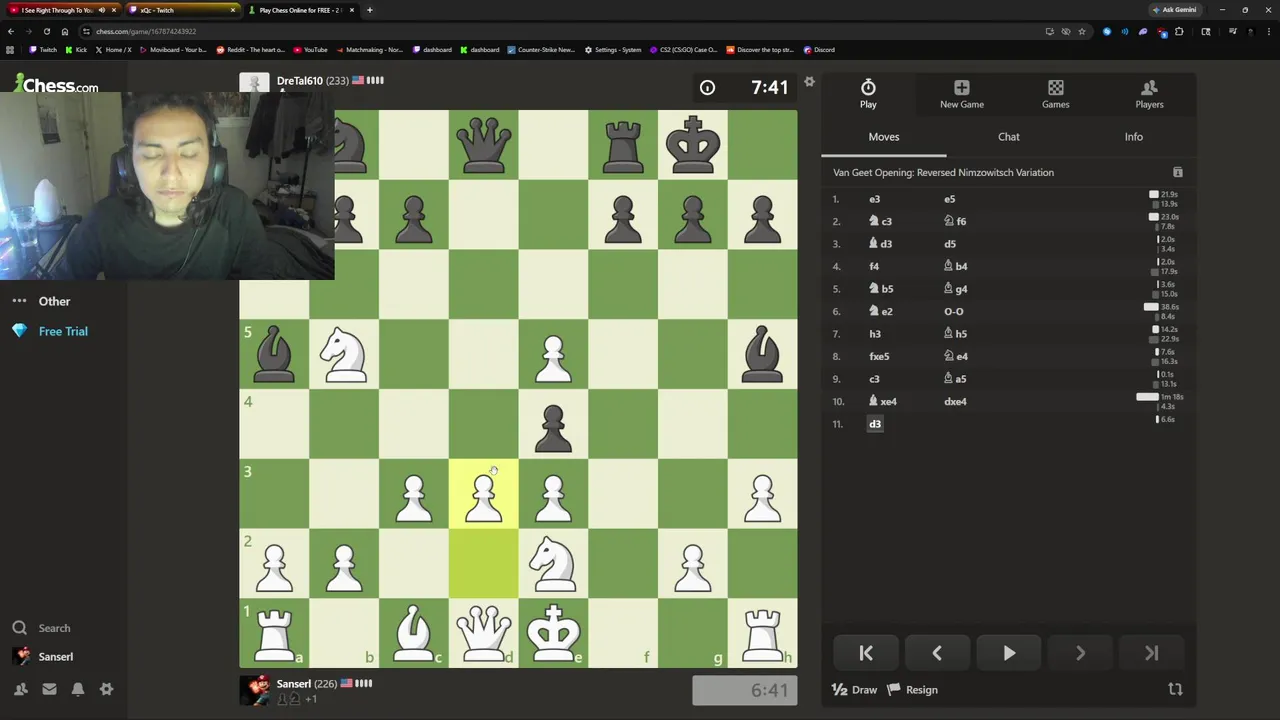Image resolution: width=1280 pixels, height=720 pixels.
Task: Go to the first move
Action: pyautogui.click(x=866, y=653)
